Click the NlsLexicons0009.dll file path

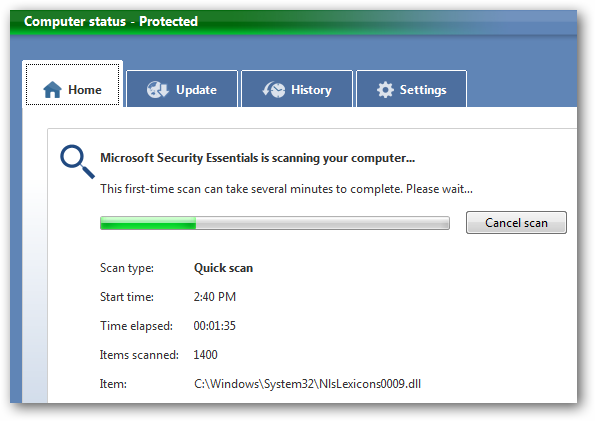point(307,384)
